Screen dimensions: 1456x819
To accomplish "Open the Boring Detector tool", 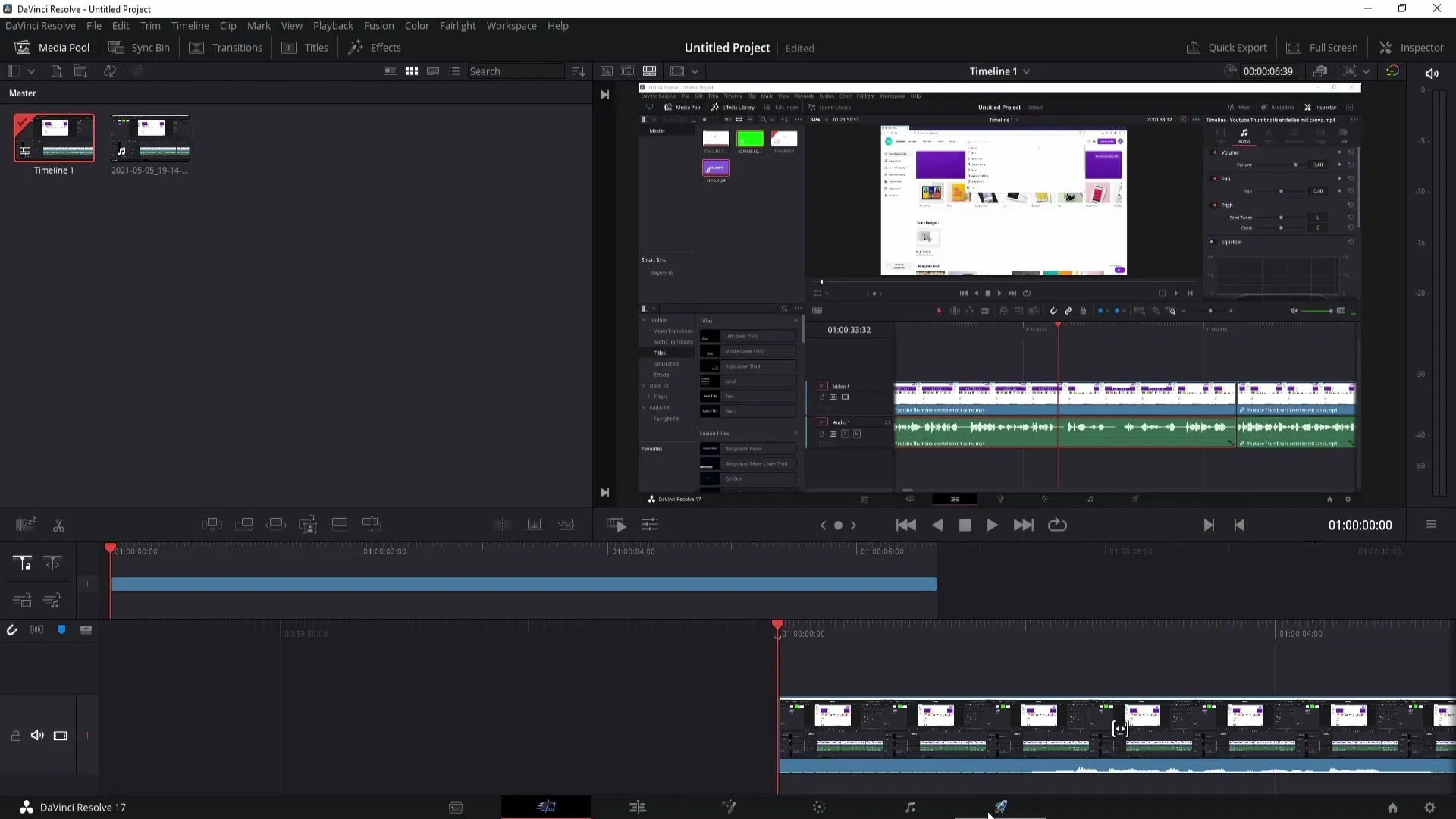I will tap(26, 525).
